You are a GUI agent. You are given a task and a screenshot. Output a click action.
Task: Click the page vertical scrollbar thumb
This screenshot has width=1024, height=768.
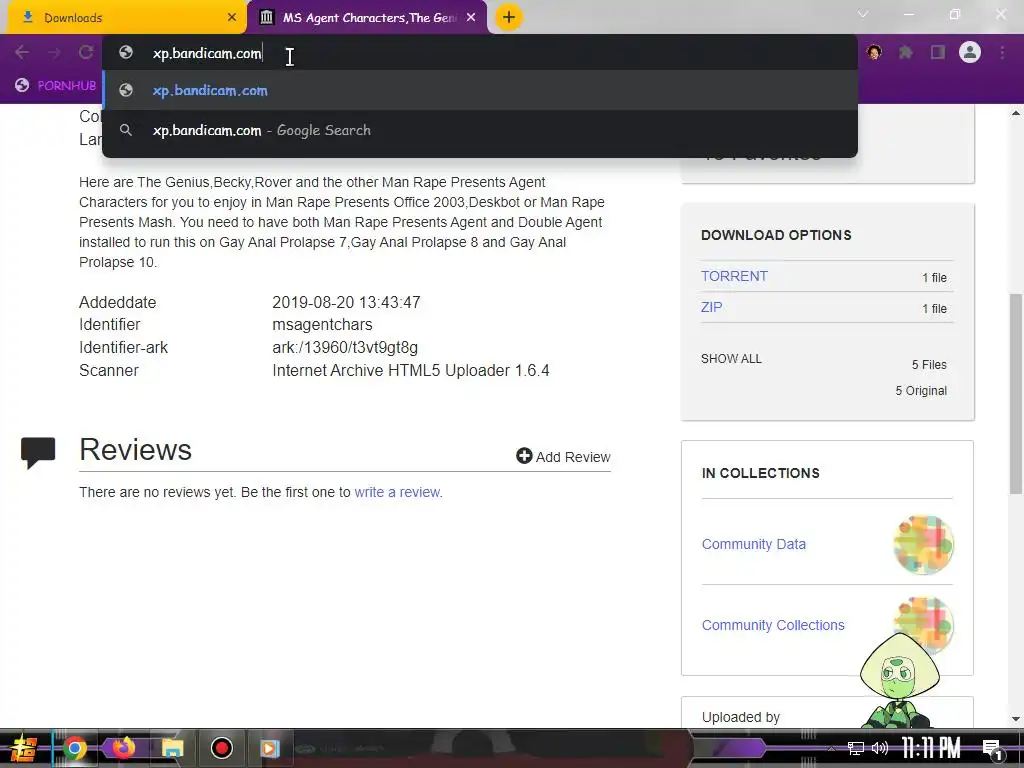(x=1016, y=394)
